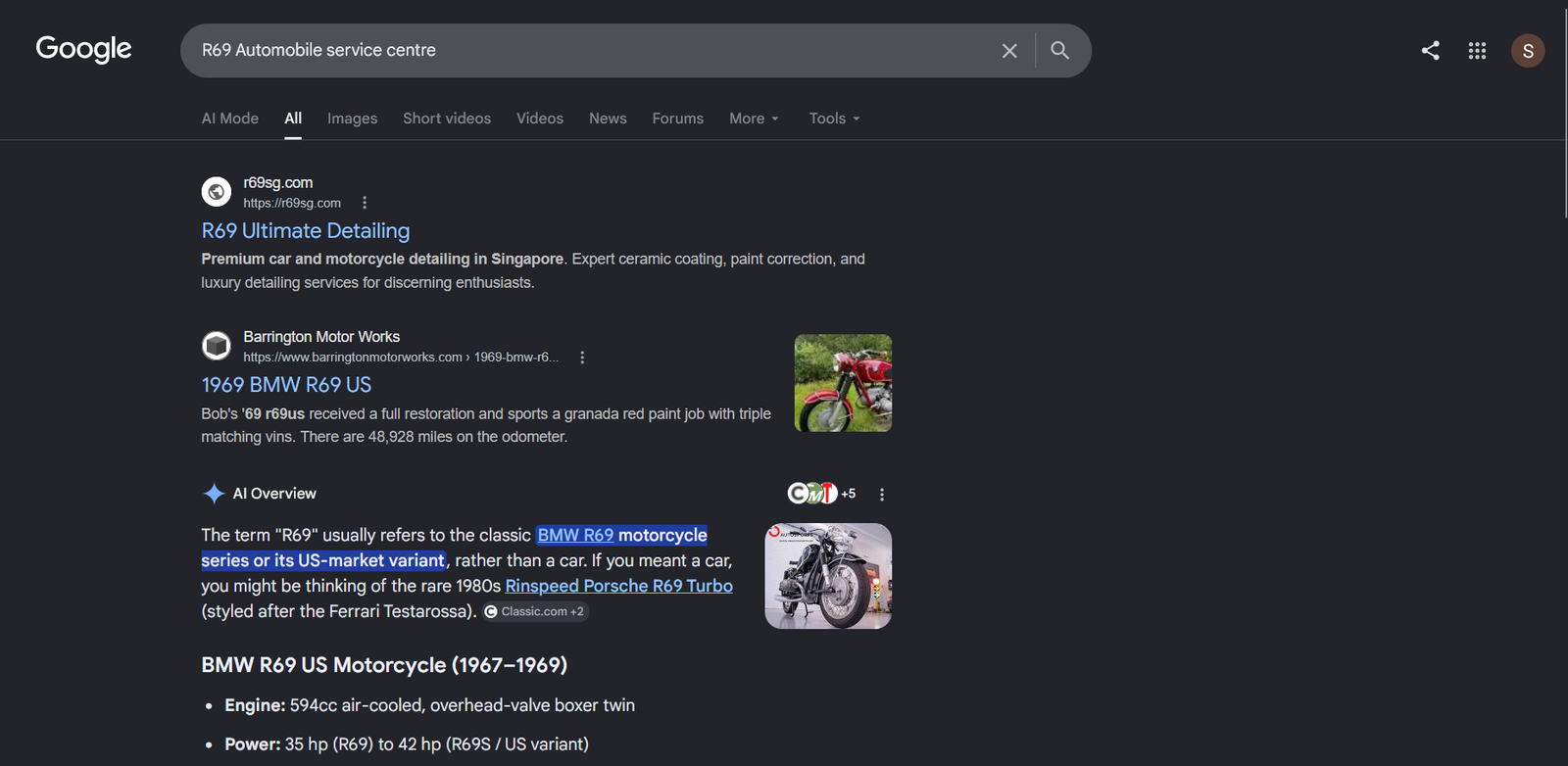Viewport: 1568px width, 766px height.
Task: Click the barringtonmotorworks.com URL breadcrumb
Action: tap(401, 358)
